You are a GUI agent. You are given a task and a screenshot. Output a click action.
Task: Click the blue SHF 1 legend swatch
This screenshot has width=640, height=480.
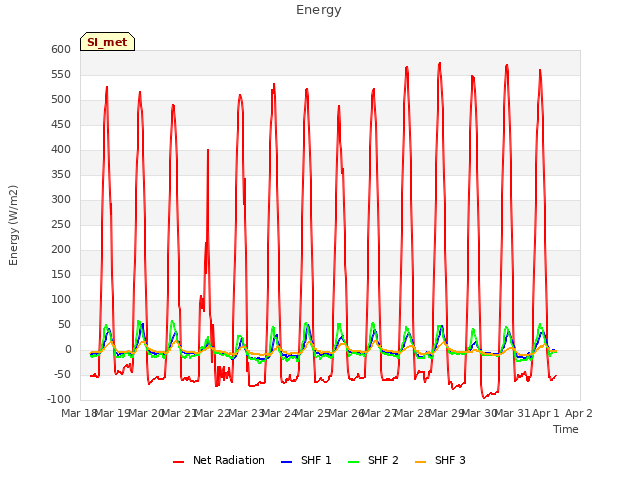point(287,462)
